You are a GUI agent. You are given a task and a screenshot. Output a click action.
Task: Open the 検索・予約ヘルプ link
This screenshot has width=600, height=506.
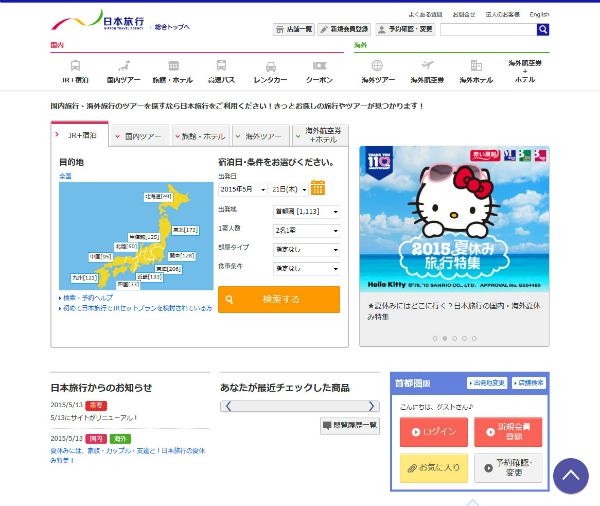(x=86, y=298)
